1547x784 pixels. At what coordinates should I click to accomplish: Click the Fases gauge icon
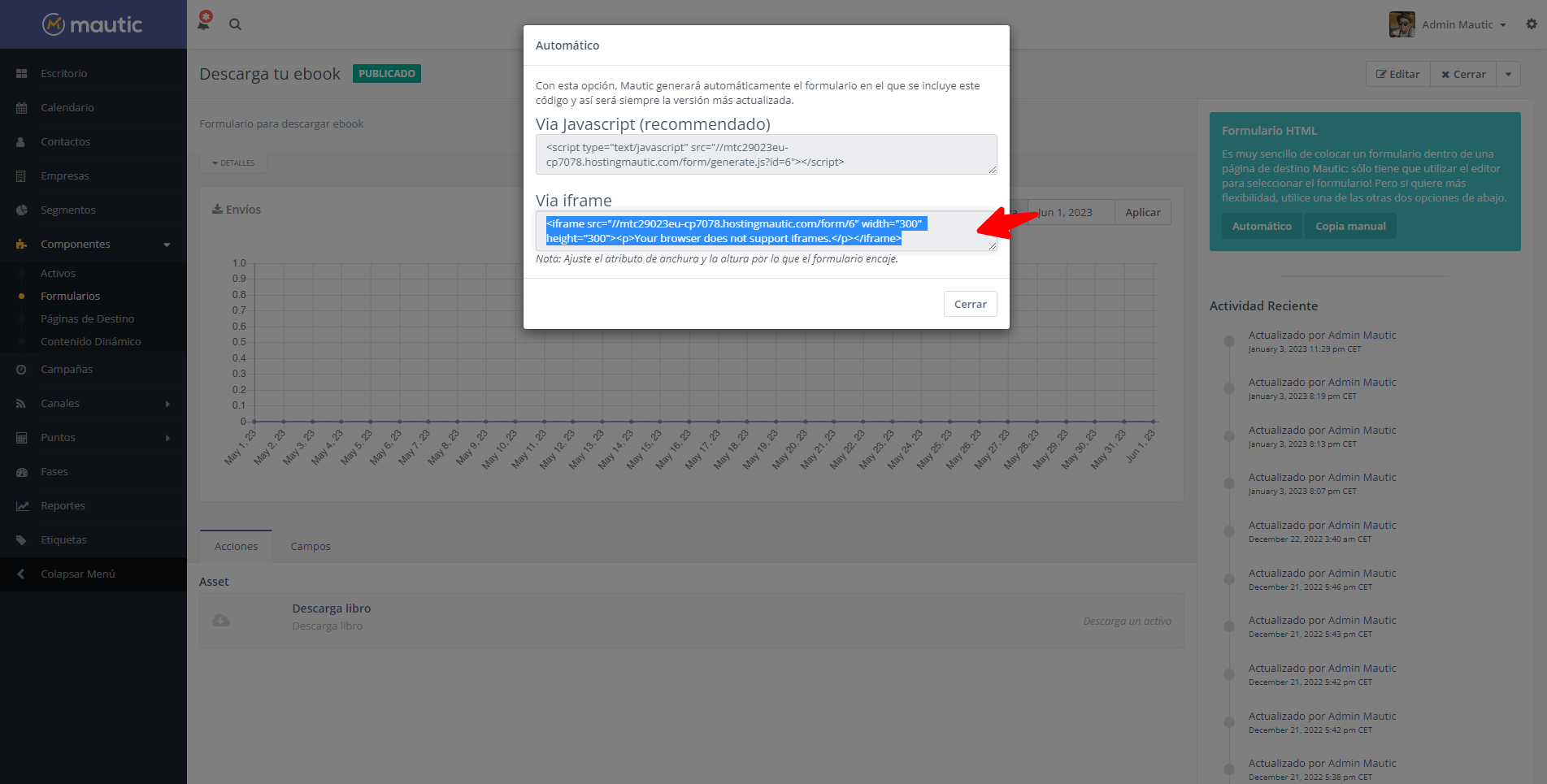pos(21,472)
